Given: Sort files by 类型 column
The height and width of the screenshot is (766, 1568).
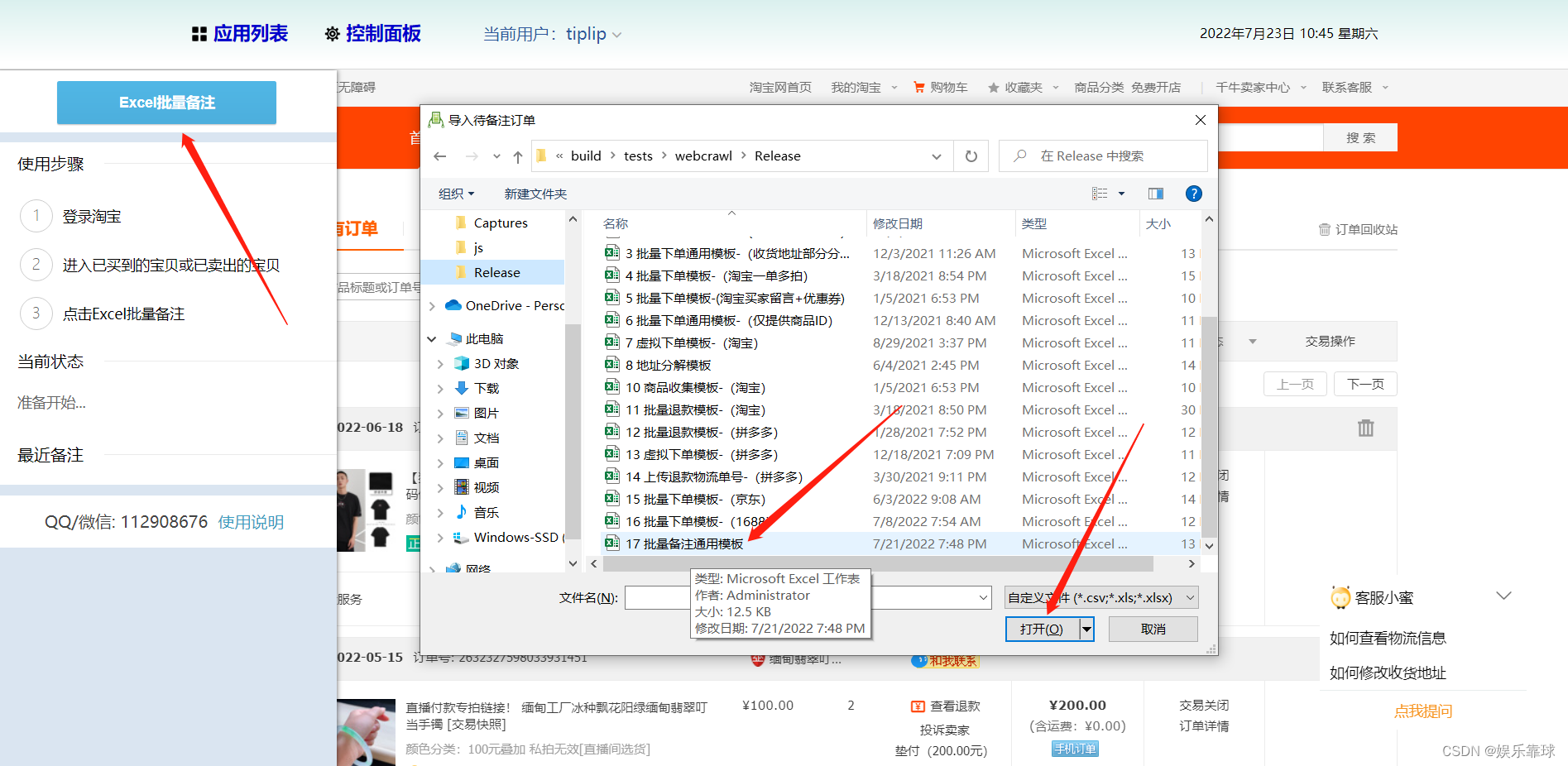Looking at the screenshot, I should pyautogui.click(x=1034, y=224).
